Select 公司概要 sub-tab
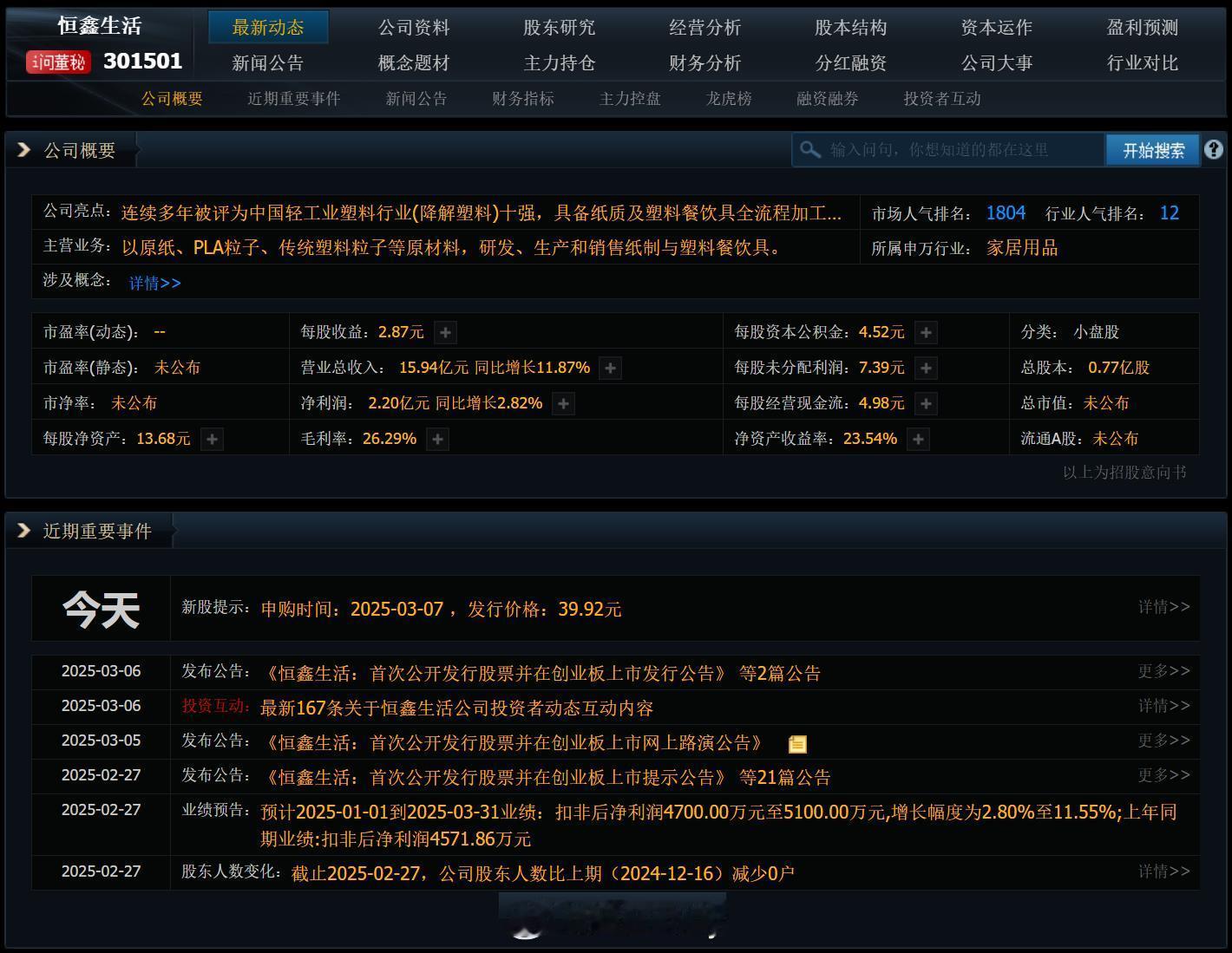1232x953 pixels. click(x=173, y=99)
